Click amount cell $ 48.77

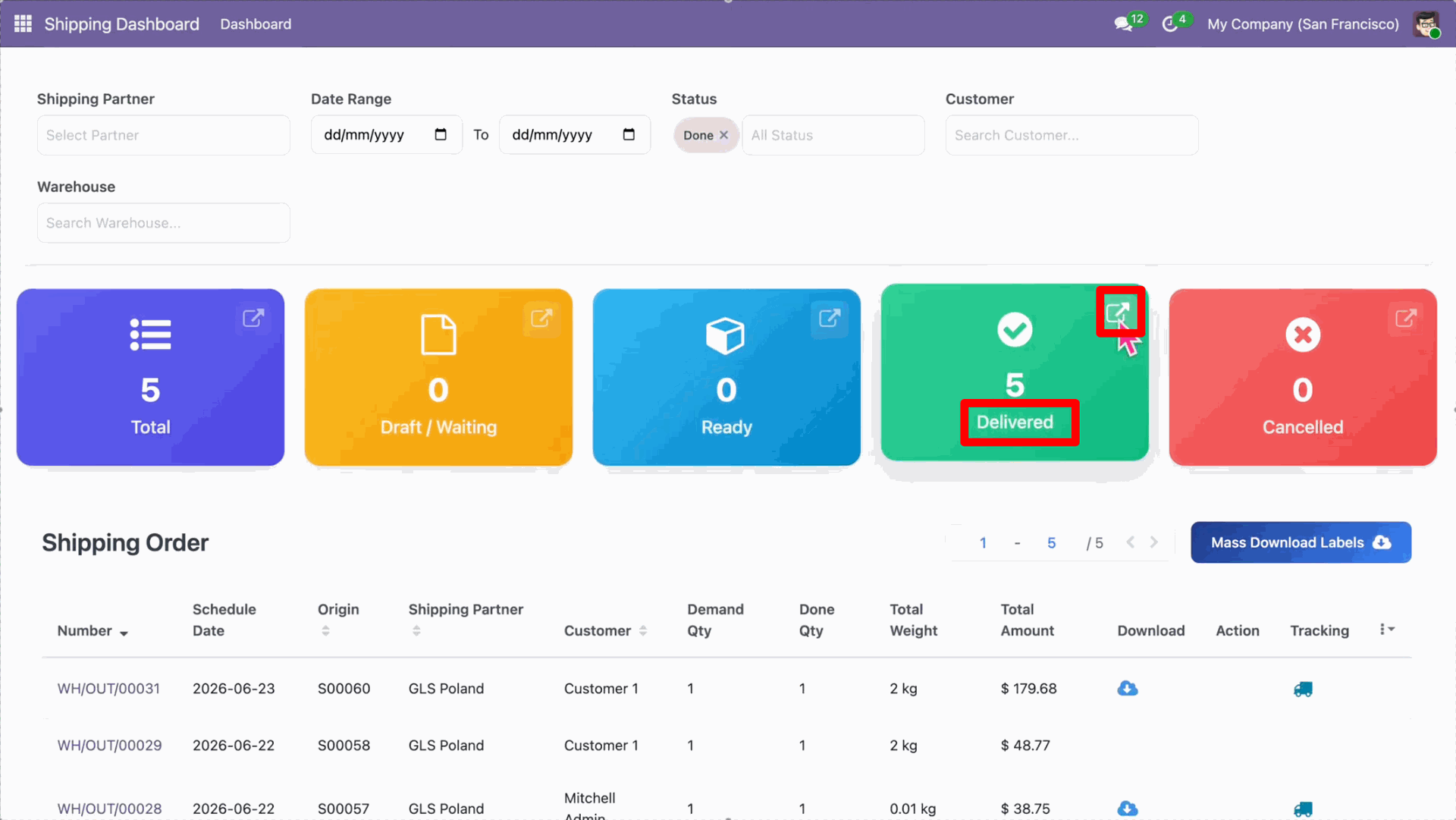pyautogui.click(x=1025, y=746)
